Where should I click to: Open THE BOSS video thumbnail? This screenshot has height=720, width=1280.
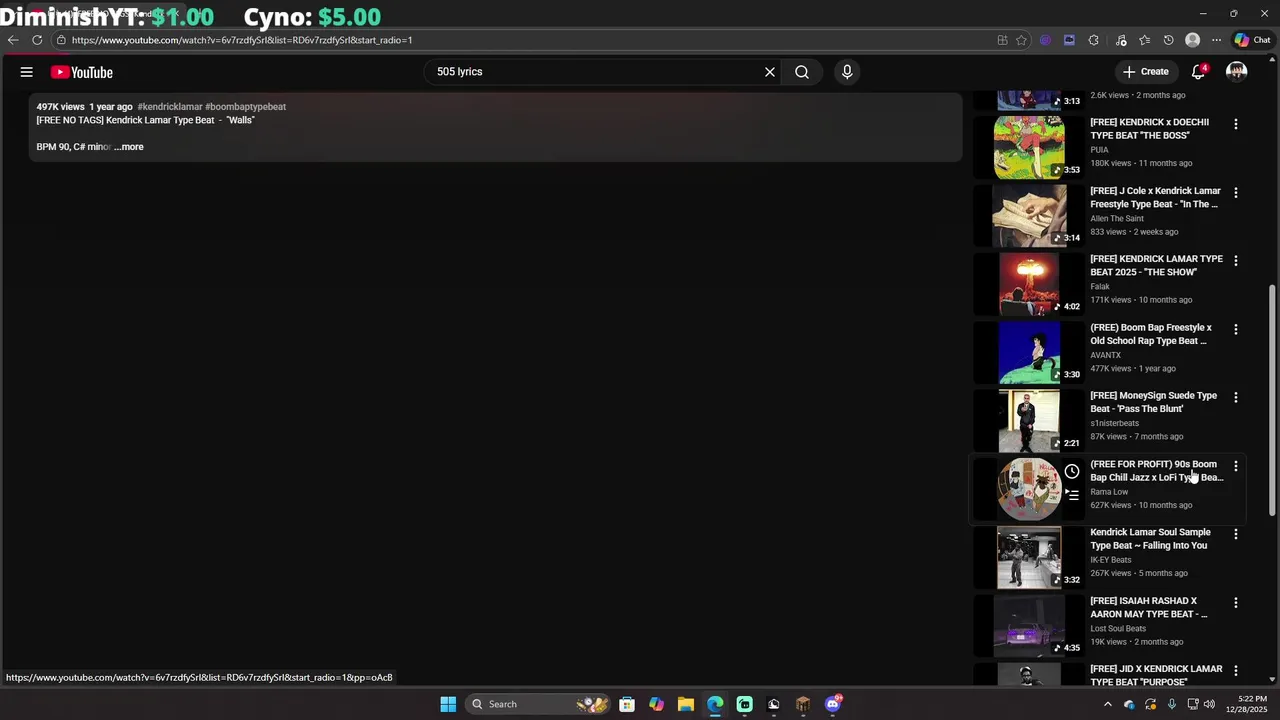[1029, 147]
